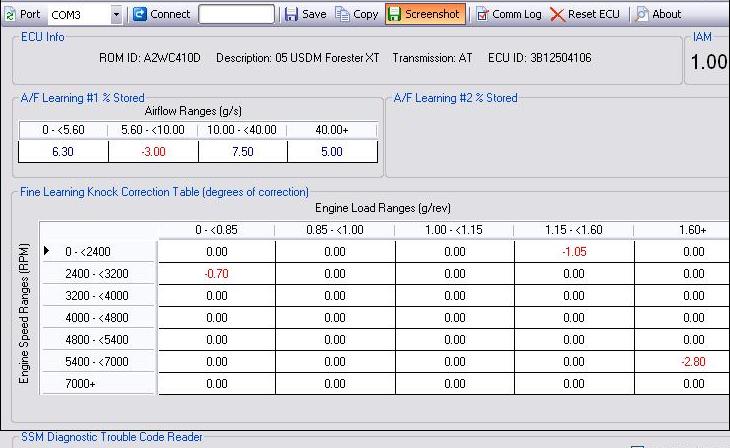Click the 6.30 A/F learning value
Image resolution: width=730 pixels, height=448 pixels.
click(x=63, y=152)
